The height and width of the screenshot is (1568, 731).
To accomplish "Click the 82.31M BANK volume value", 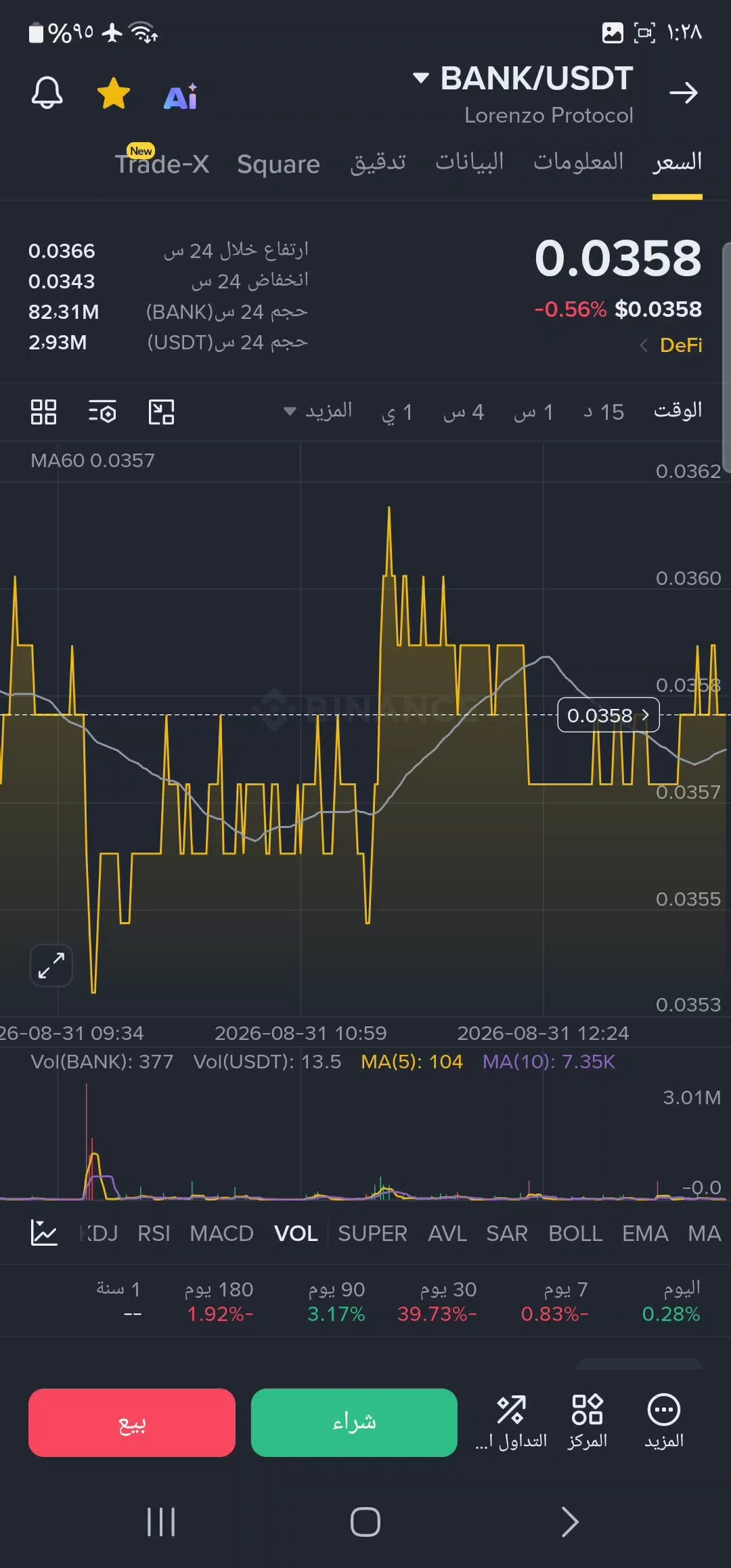I will point(64,312).
